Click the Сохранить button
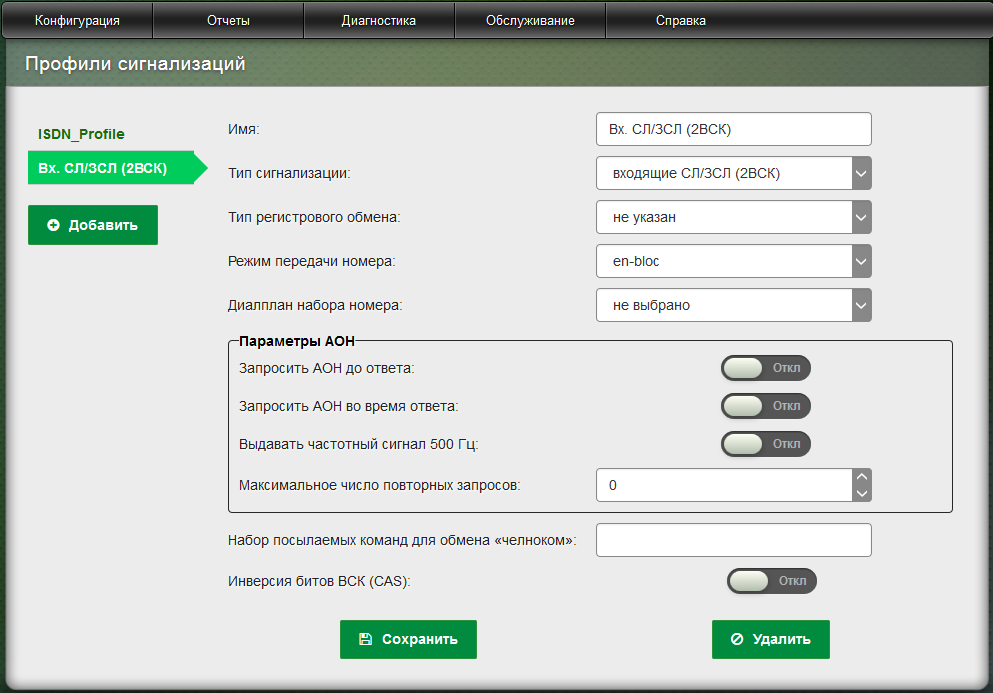993x693 pixels. pos(408,639)
